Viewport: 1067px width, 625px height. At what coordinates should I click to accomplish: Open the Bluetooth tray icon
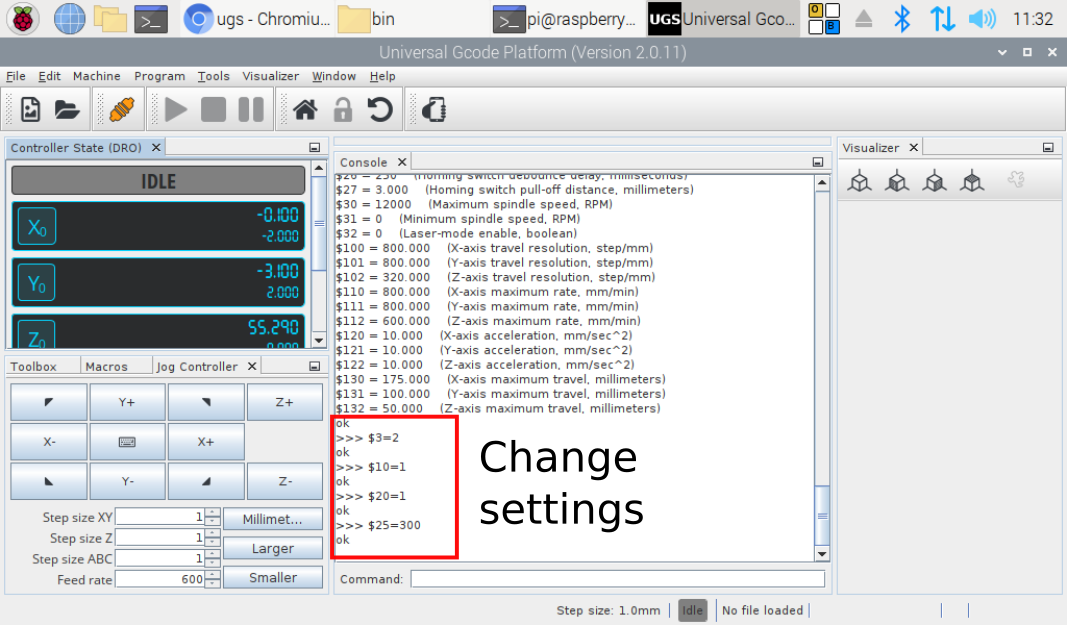click(x=902, y=19)
